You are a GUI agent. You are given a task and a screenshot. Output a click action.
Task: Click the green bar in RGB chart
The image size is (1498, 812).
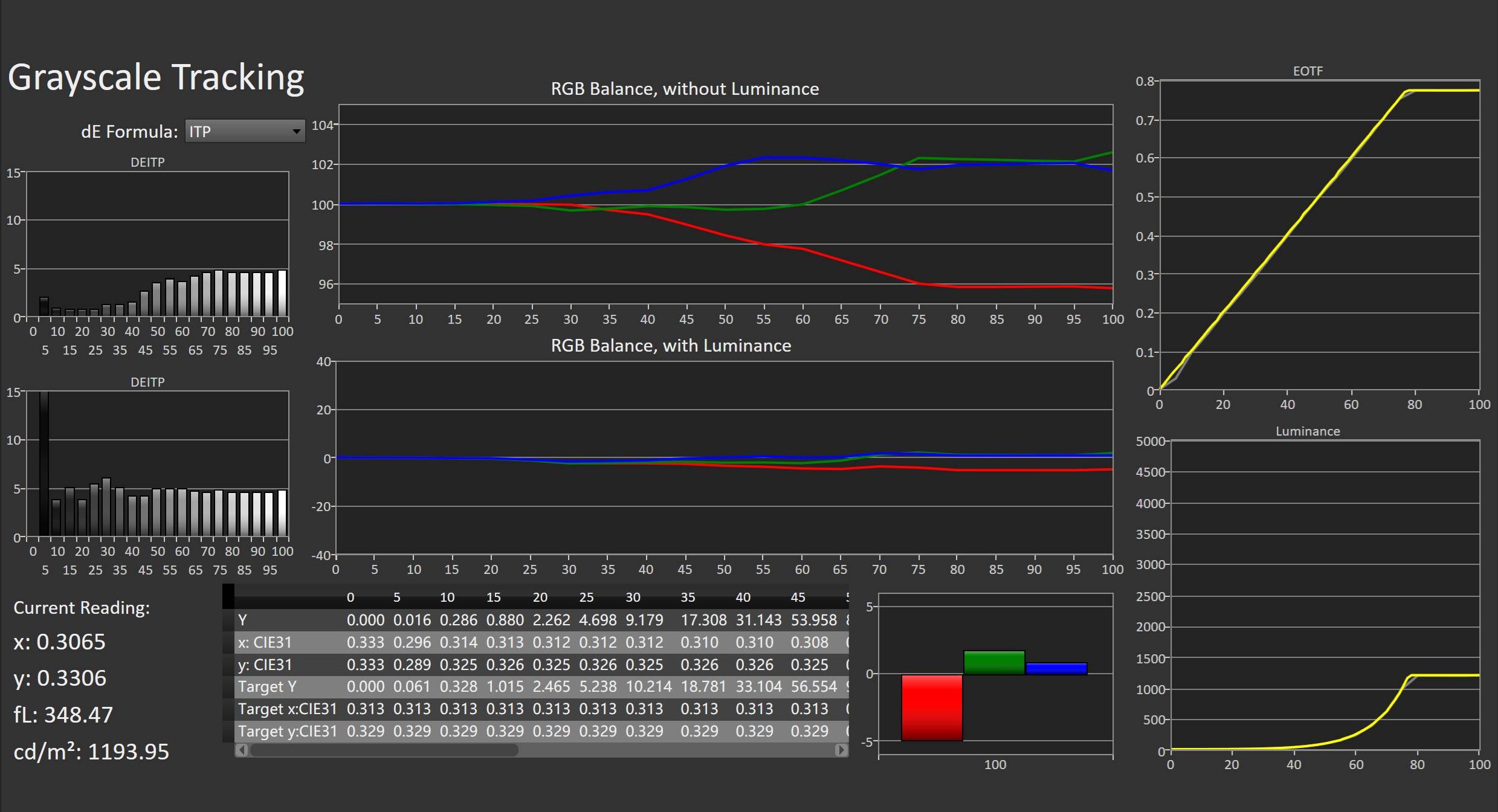pyautogui.click(x=994, y=662)
